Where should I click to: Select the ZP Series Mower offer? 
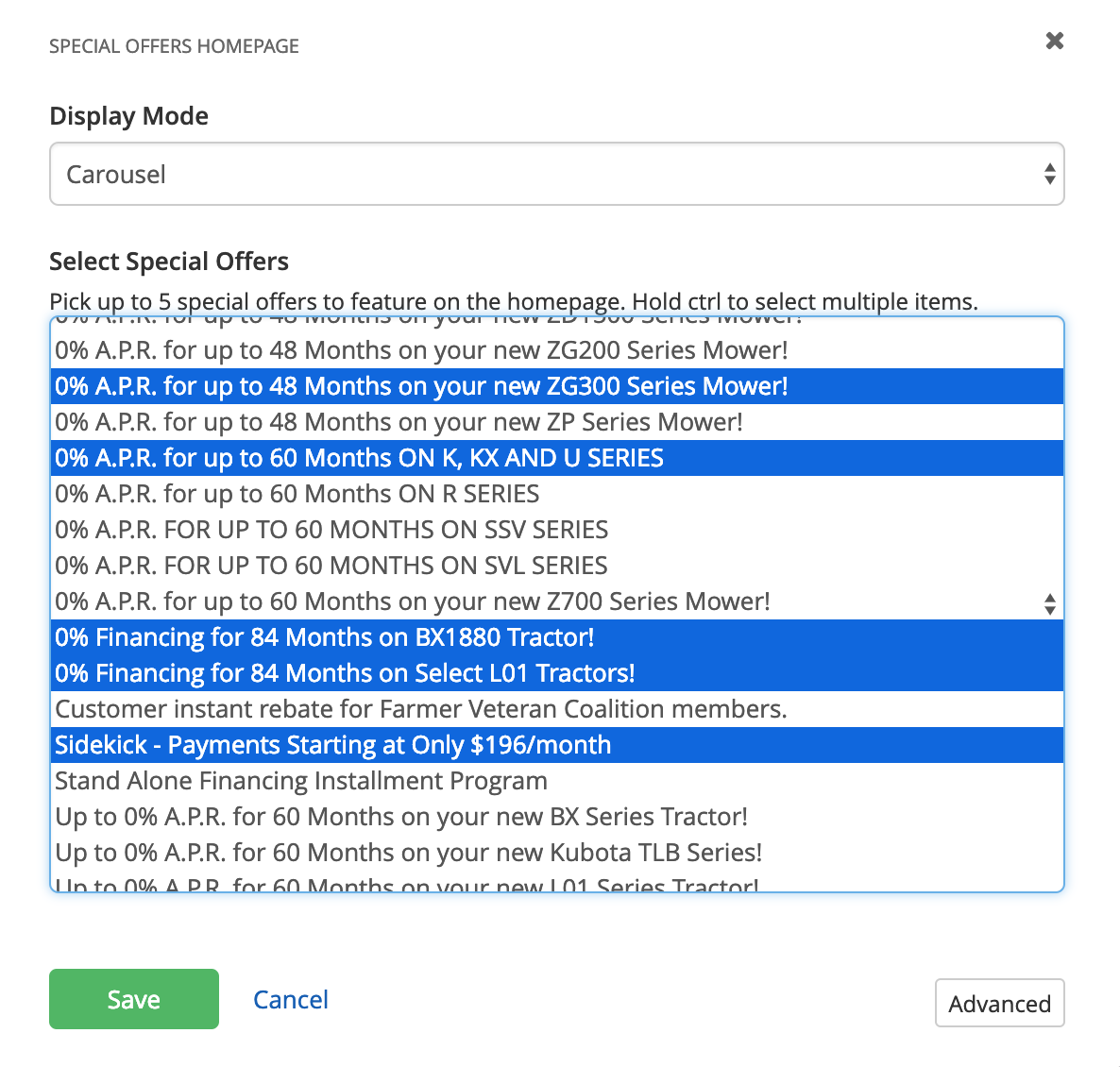pyautogui.click(x=556, y=422)
